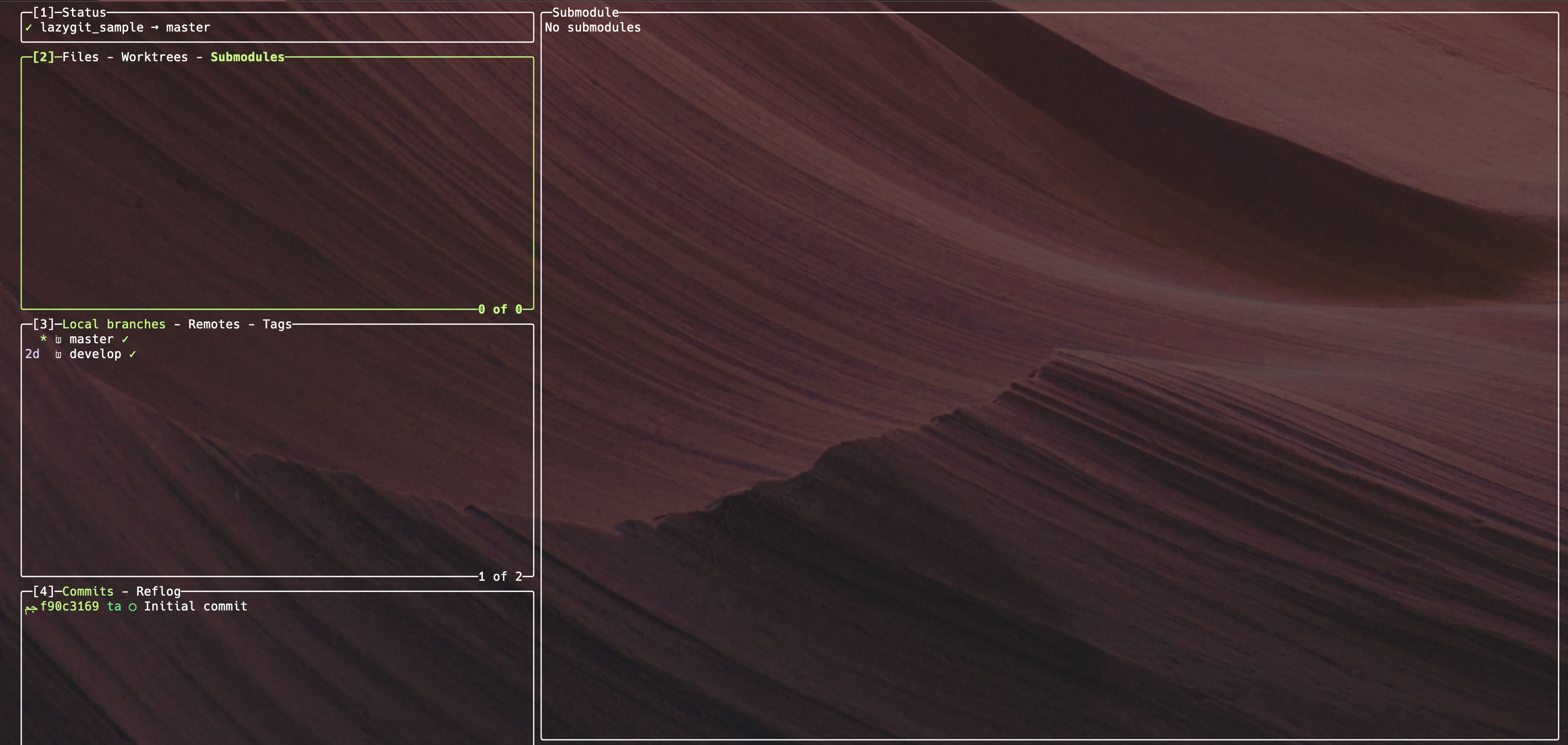Click the green checkmark after develop
This screenshot has height=745, width=1568.
click(133, 354)
